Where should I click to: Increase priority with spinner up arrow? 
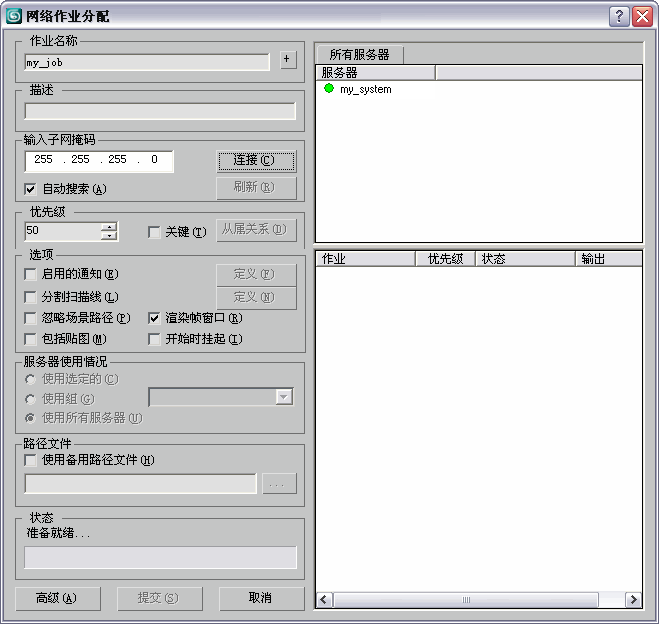[109, 226]
